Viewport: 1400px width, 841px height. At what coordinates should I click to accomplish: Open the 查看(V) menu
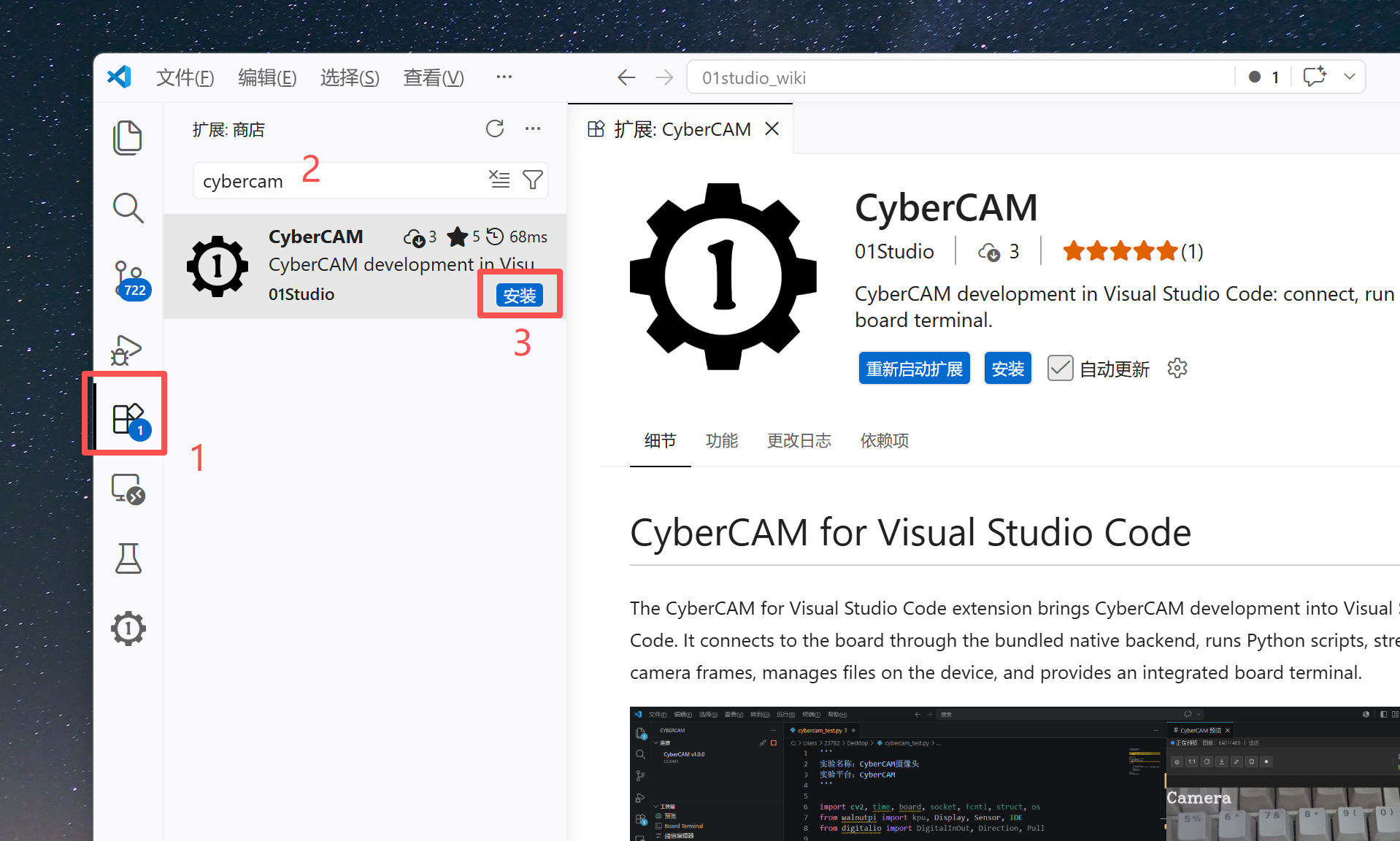[x=434, y=77]
